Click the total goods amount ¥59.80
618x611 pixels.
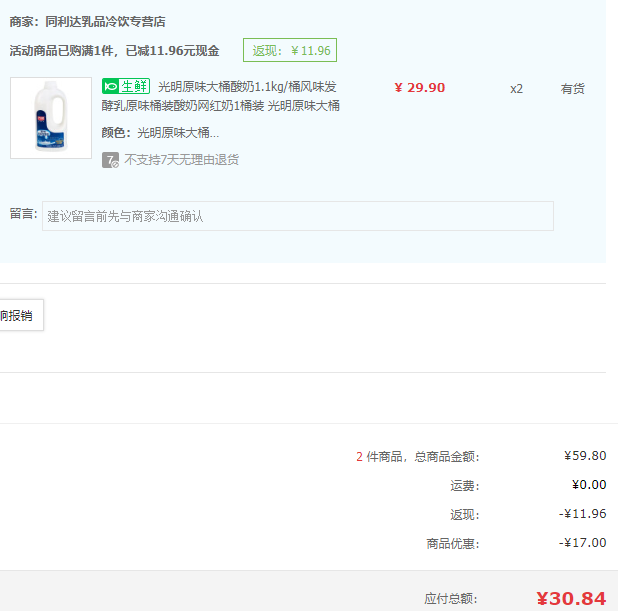pyautogui.click(x=585, y=456)
